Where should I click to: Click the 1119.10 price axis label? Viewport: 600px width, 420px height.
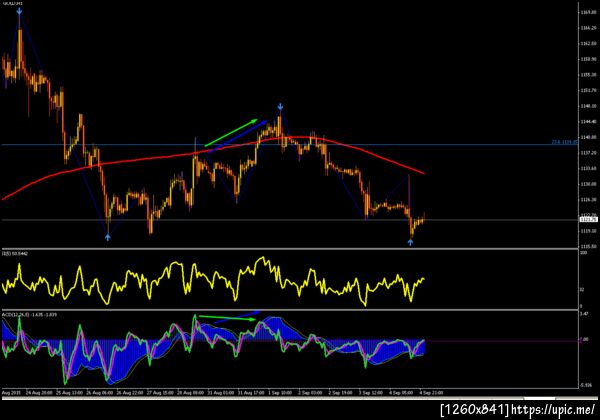pyautogui.click(x=588, y=231)
